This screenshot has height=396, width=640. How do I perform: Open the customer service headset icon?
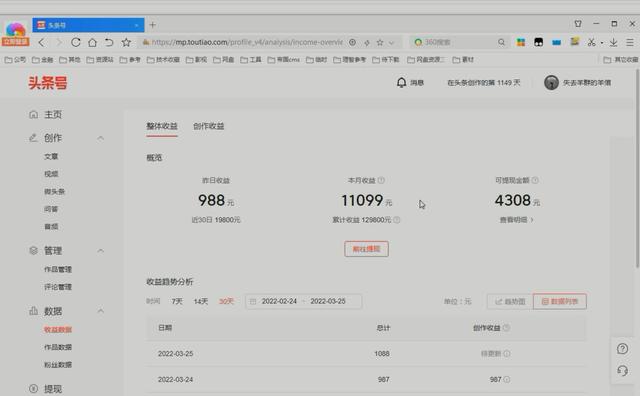622,370
